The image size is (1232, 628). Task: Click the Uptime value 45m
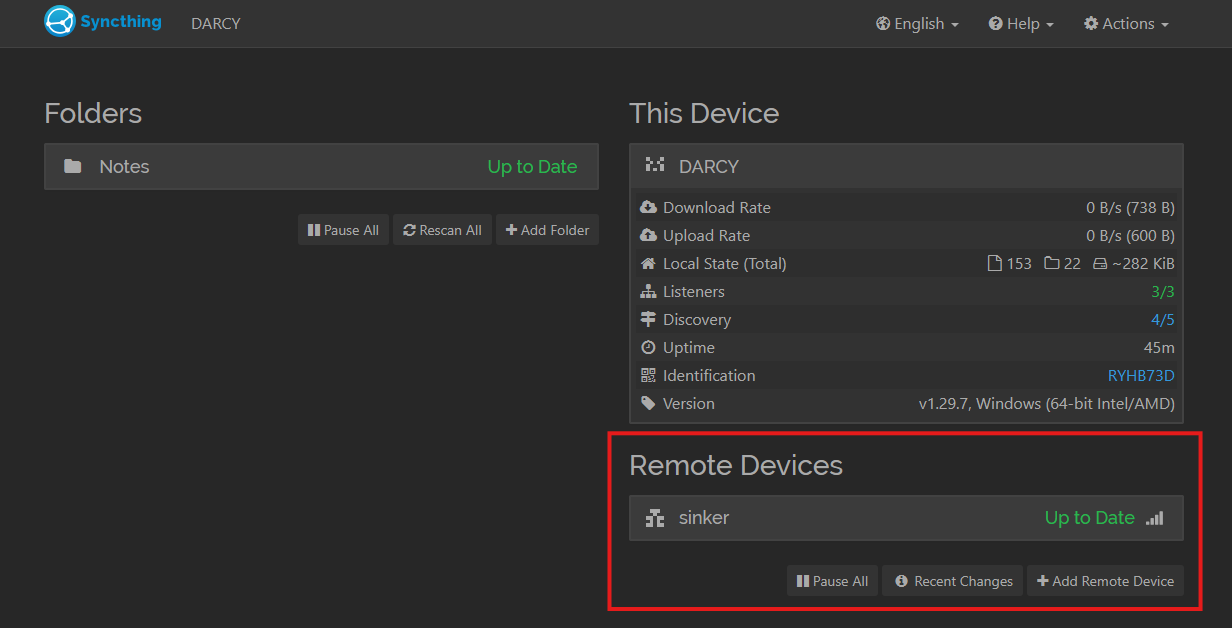pos(1159,347)
